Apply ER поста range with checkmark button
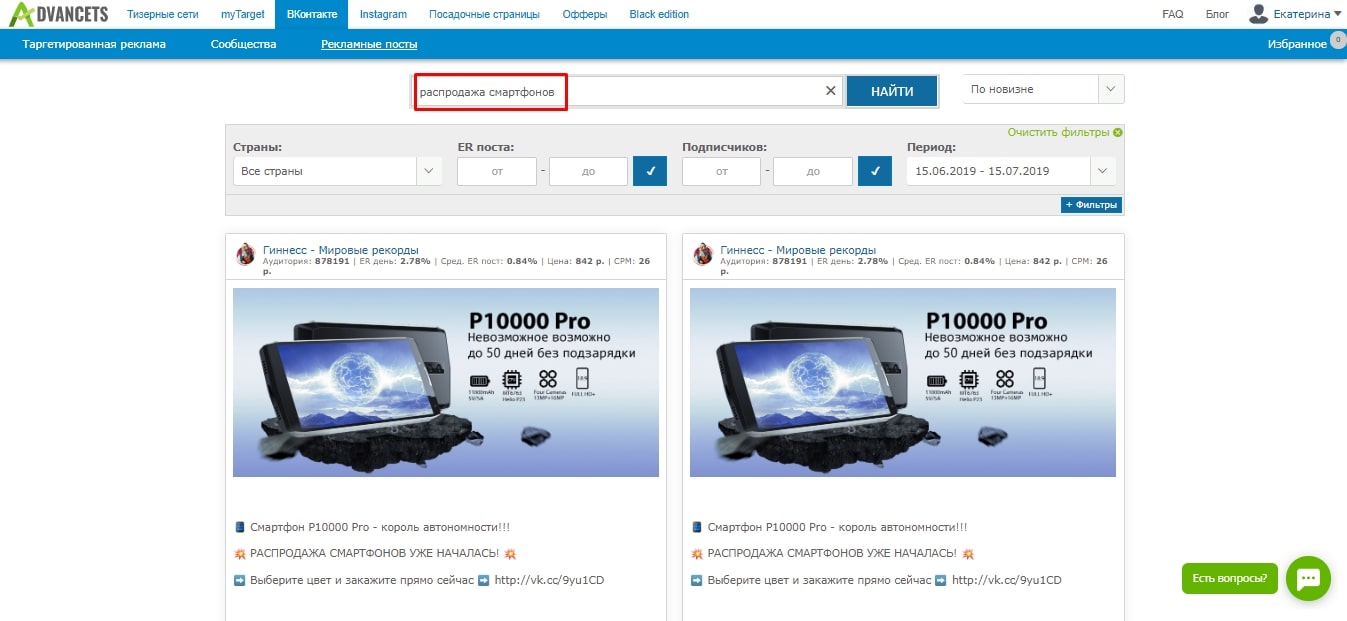 click(650, 171)
